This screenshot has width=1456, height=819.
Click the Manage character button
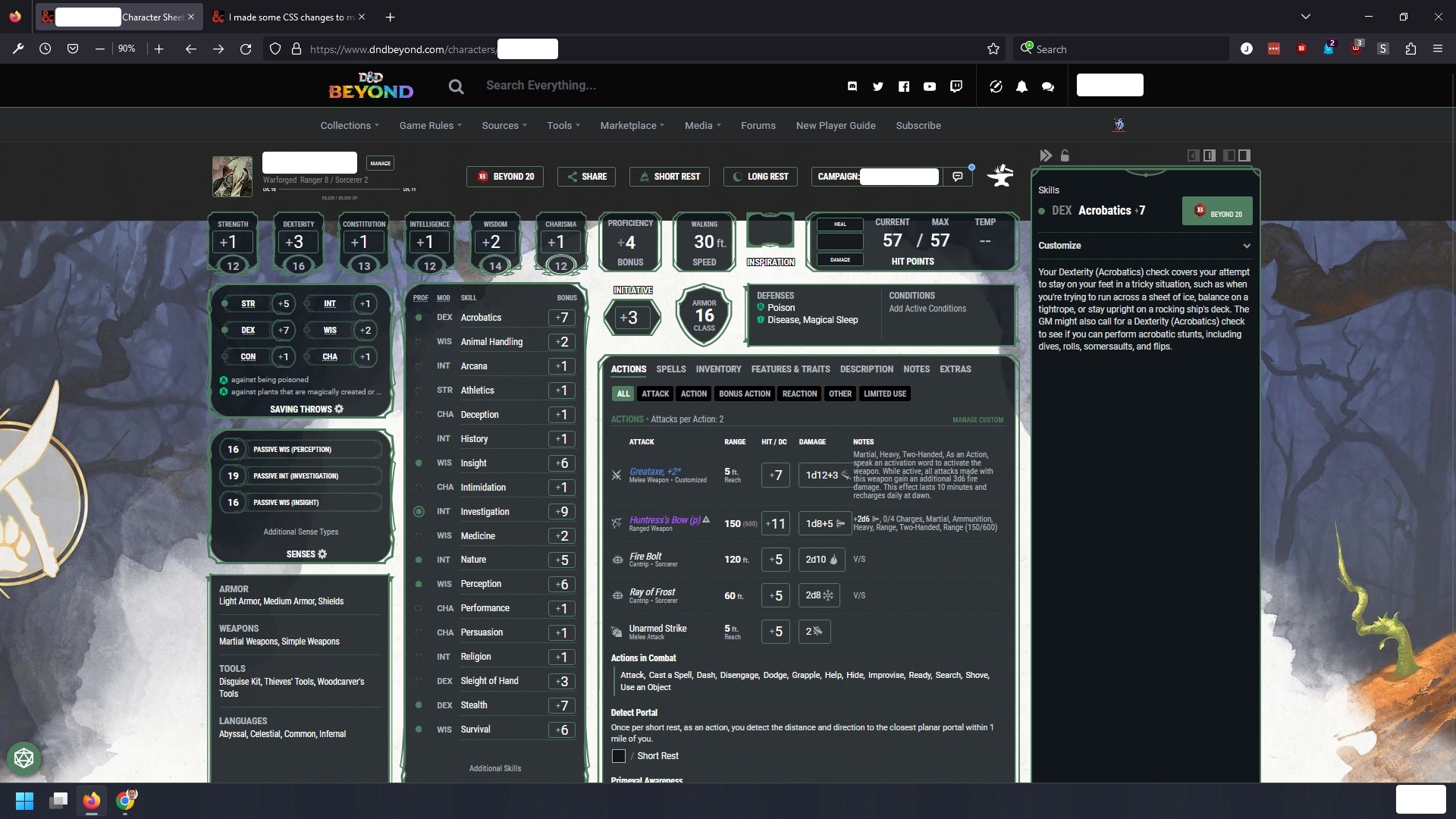tap(380, 163)
